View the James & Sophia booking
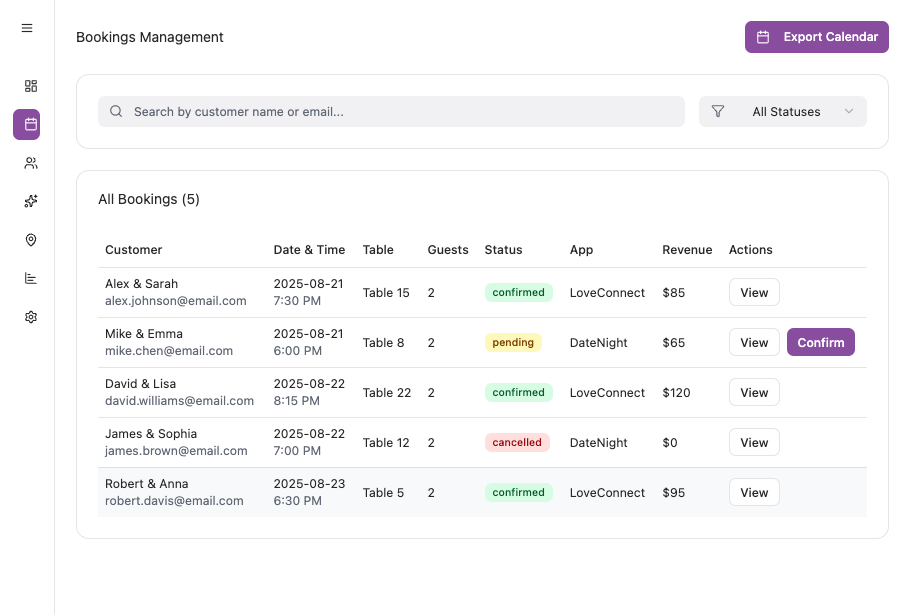Image resolution: width=909 pixels, height=614 pixels. (x=754, y=442)
